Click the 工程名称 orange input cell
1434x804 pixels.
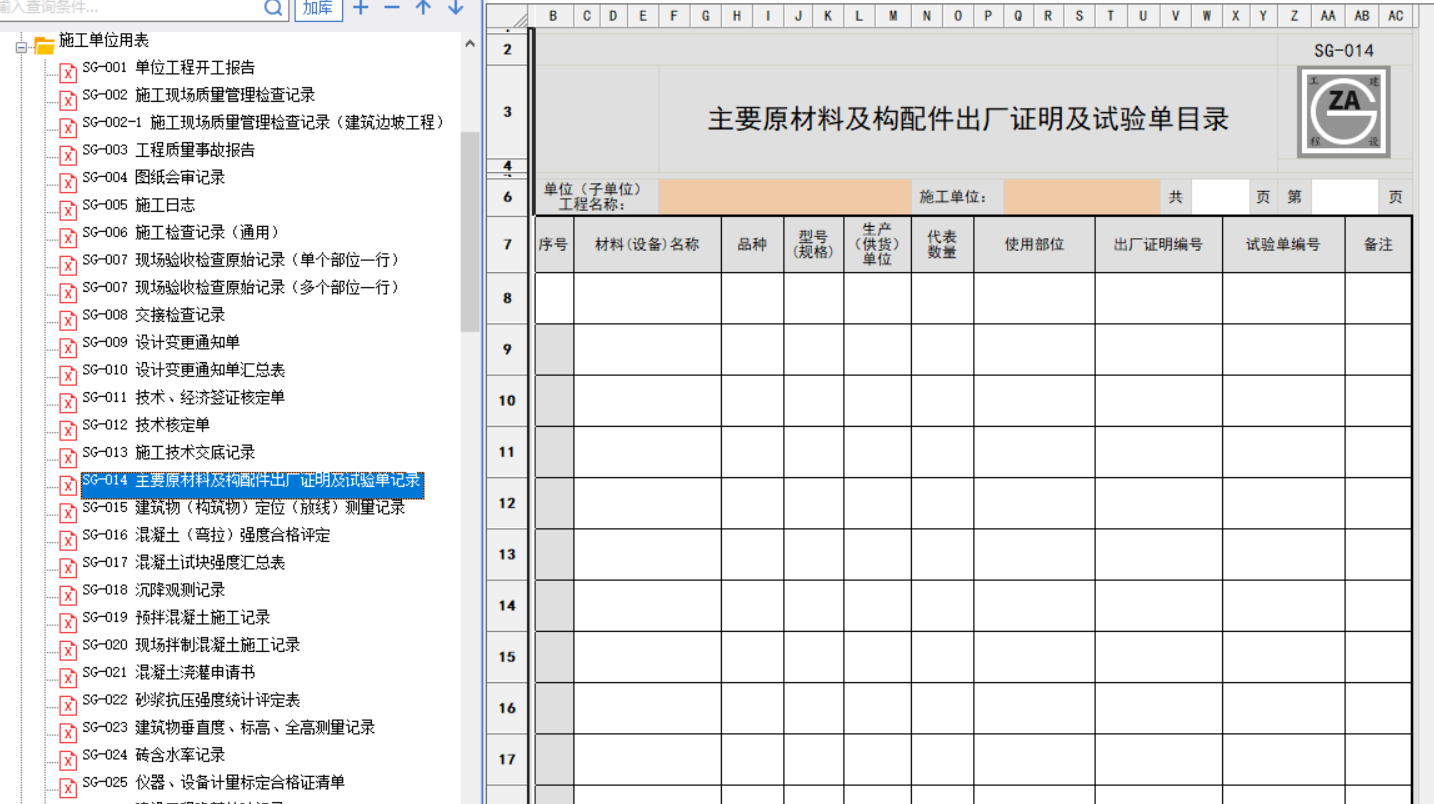(782, 198)
